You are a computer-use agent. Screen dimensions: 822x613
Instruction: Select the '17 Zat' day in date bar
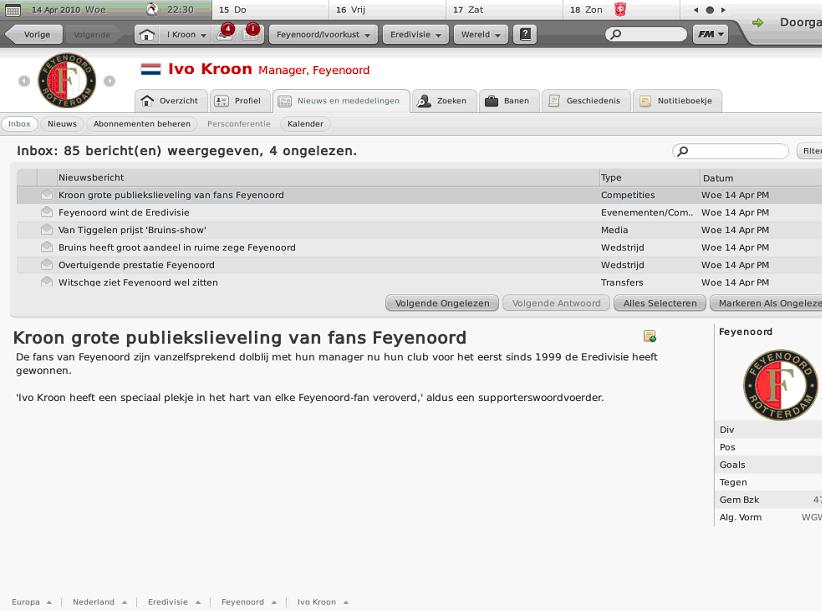505,9
